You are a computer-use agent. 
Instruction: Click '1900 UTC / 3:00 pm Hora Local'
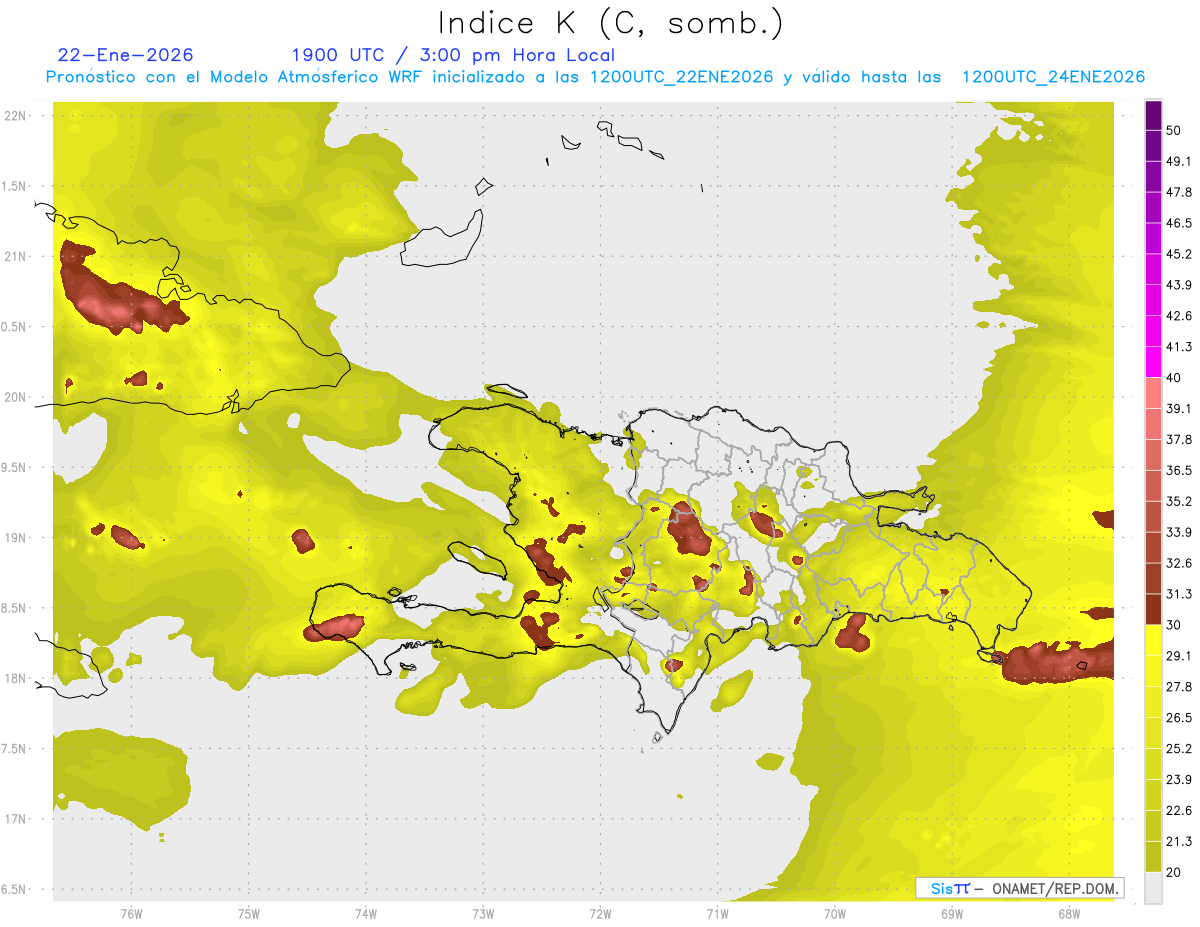[x=453, y=55]
